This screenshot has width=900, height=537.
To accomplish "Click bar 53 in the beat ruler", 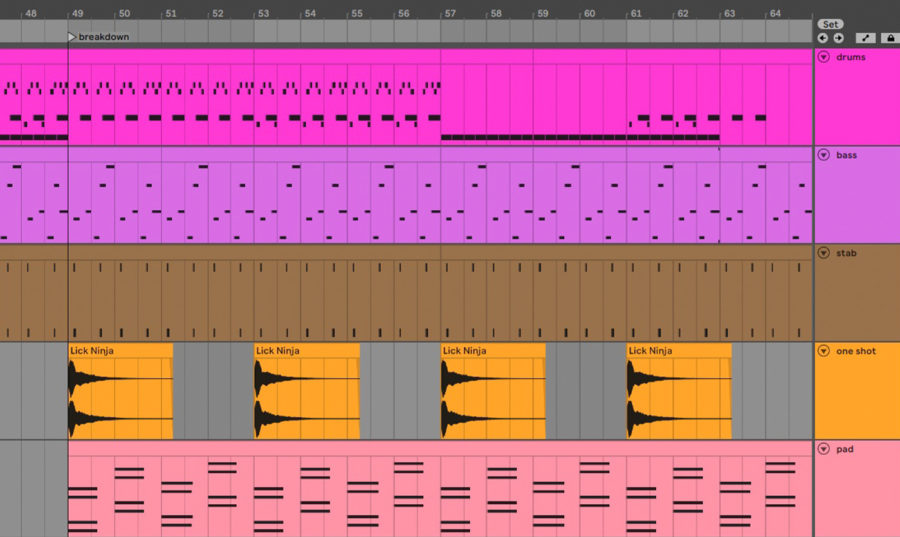I will pos(263,14).
